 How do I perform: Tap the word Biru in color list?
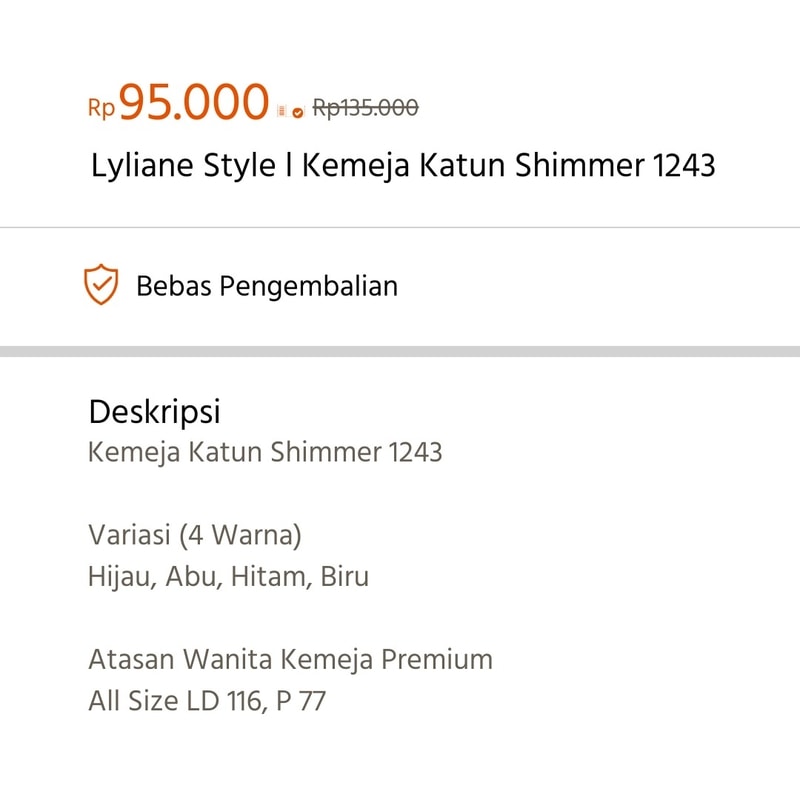[x=344, y=577]
